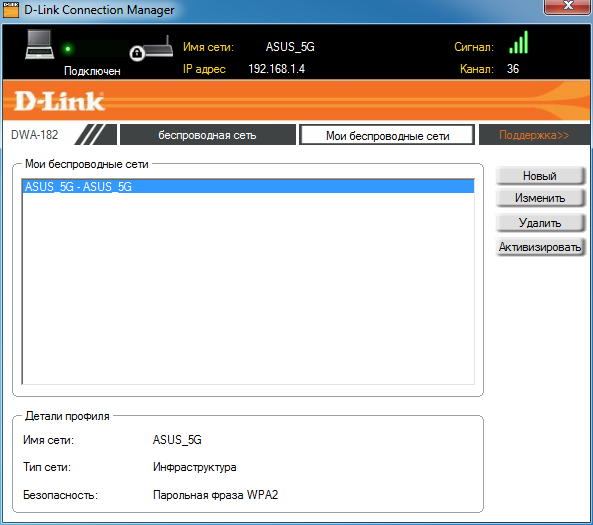
Task: Activate profile using the Активизировать button
Action: pos(540,247)
